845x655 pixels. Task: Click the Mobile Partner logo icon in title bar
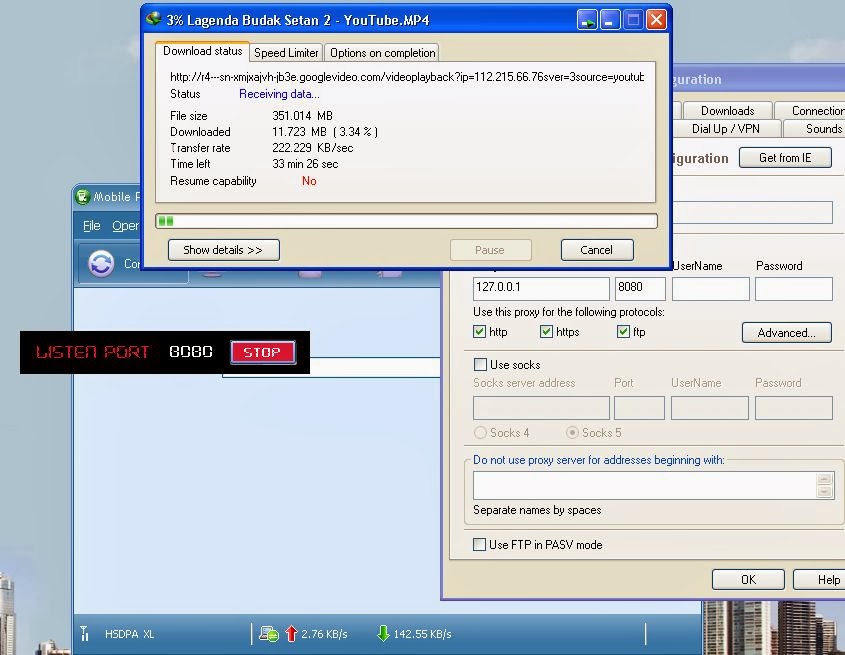pyautogui.click(x=82, y=197)
